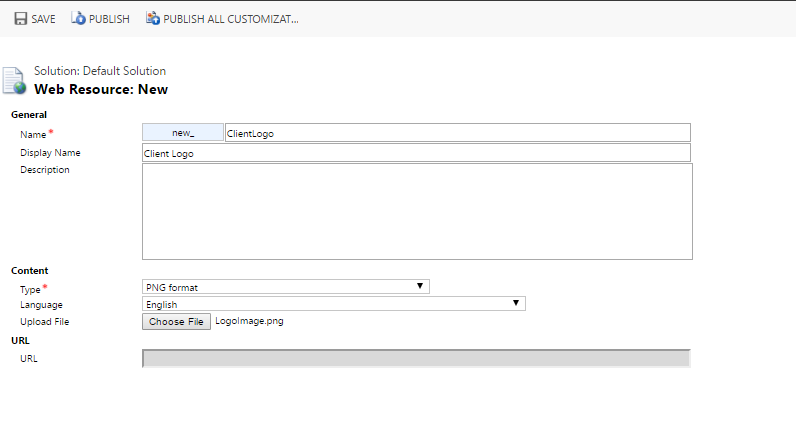The height and width of the screenshot is (428, 796).
Task: Click the Publish All Customizations icon
Action: pos(153,19)
